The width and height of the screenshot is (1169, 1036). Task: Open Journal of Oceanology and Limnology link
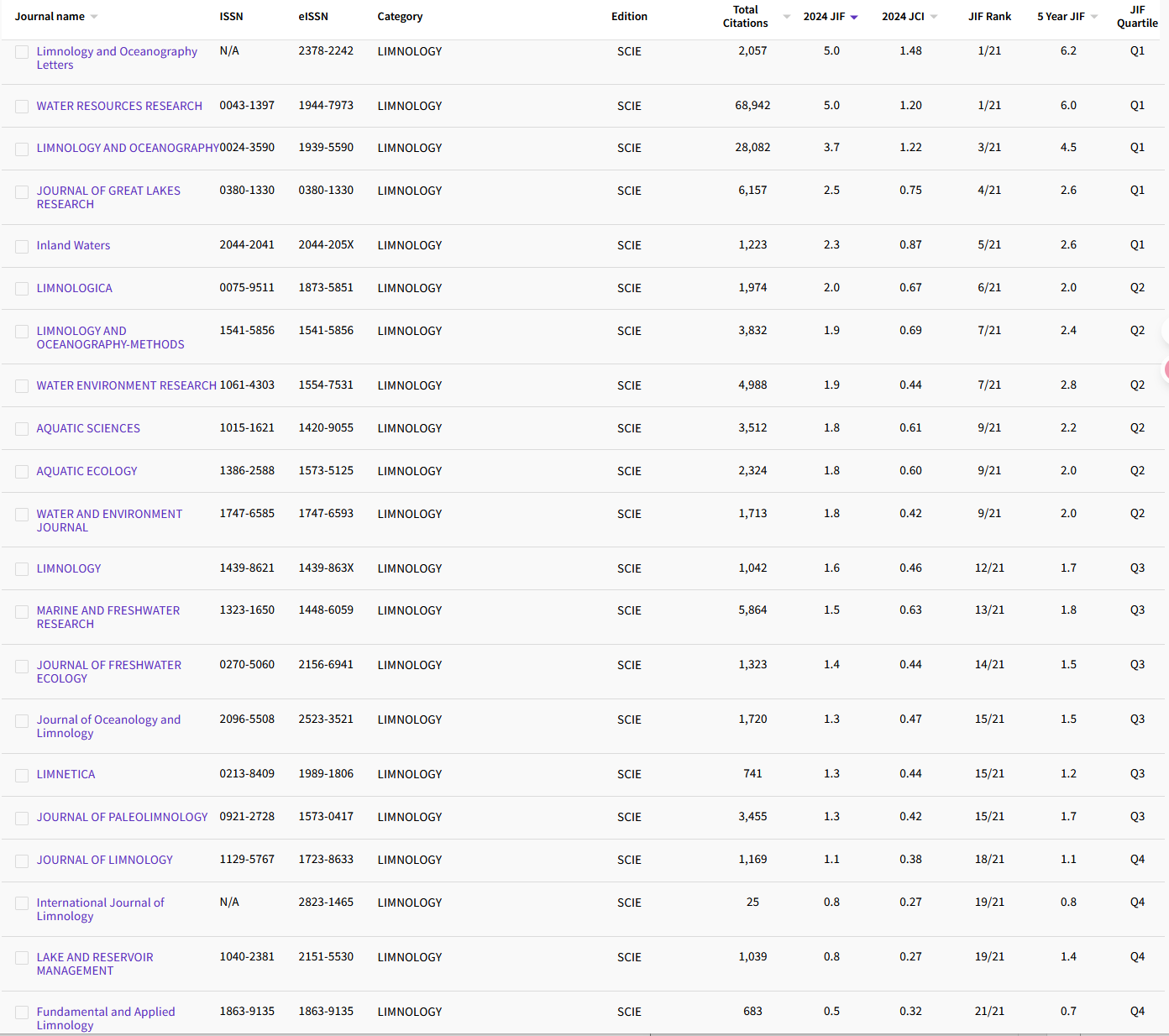click(x=108, y=726)
